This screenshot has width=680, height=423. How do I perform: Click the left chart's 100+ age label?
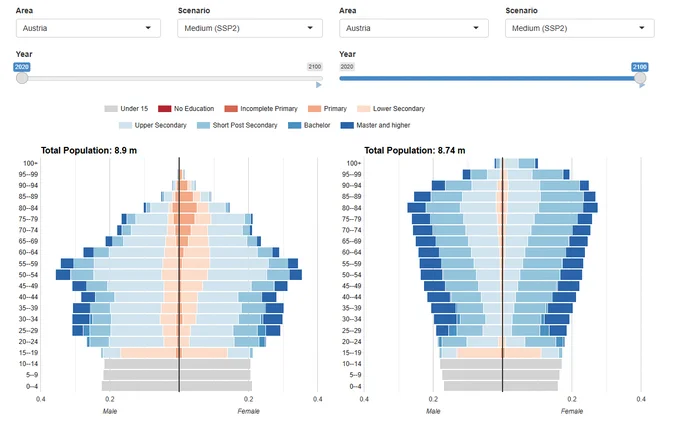point(31,164)
